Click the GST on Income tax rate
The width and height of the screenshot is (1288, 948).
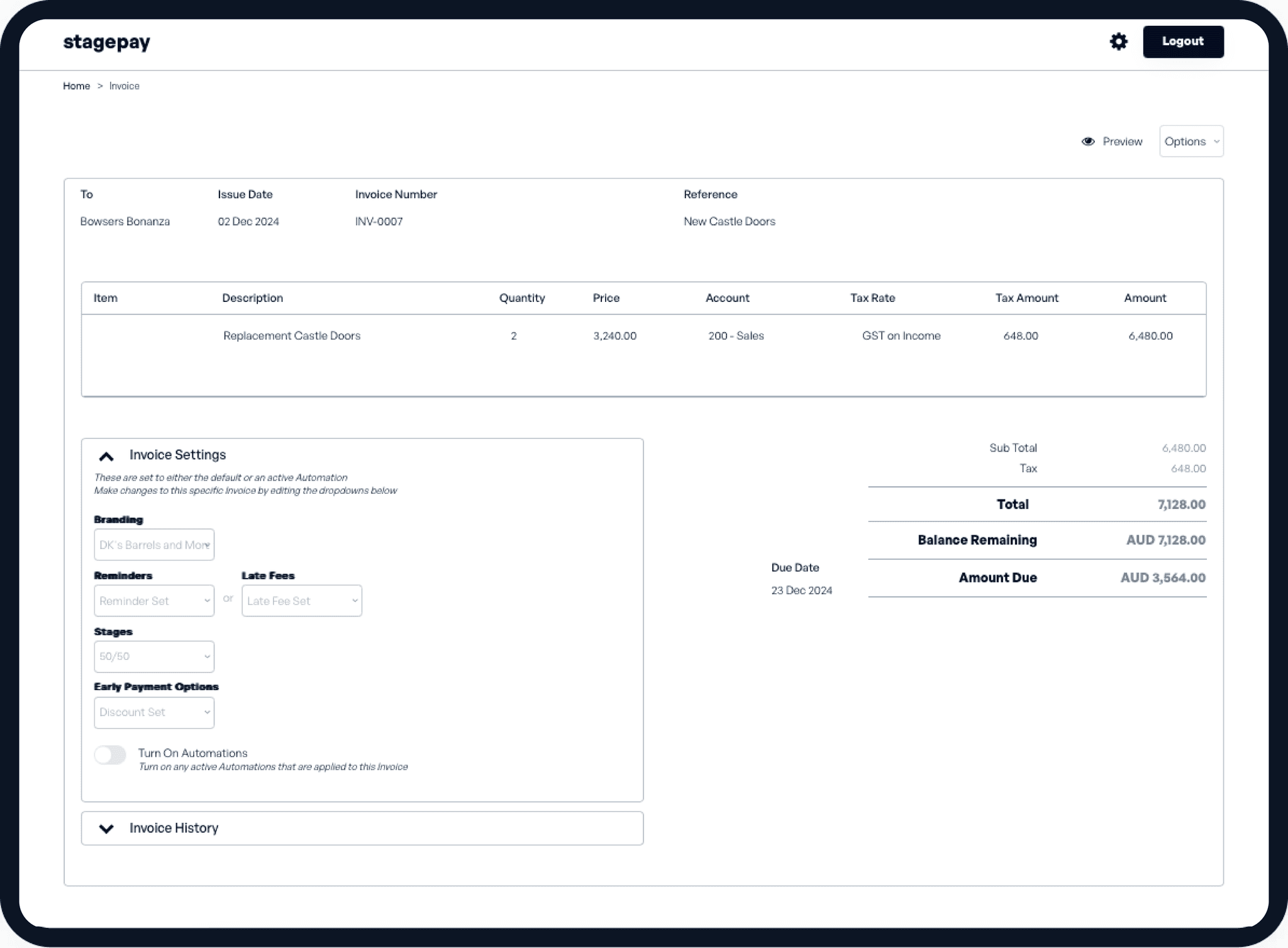[x=901, y=336]
